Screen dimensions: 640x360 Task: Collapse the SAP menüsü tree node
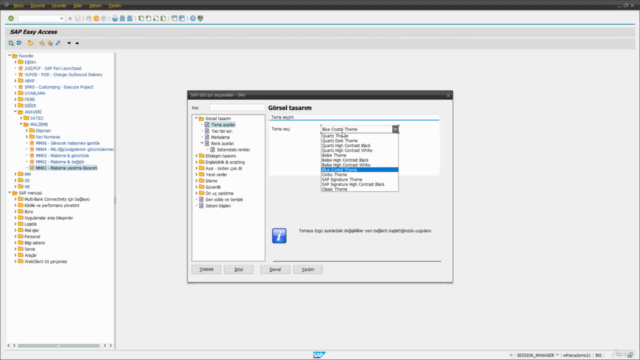[10, 193]
